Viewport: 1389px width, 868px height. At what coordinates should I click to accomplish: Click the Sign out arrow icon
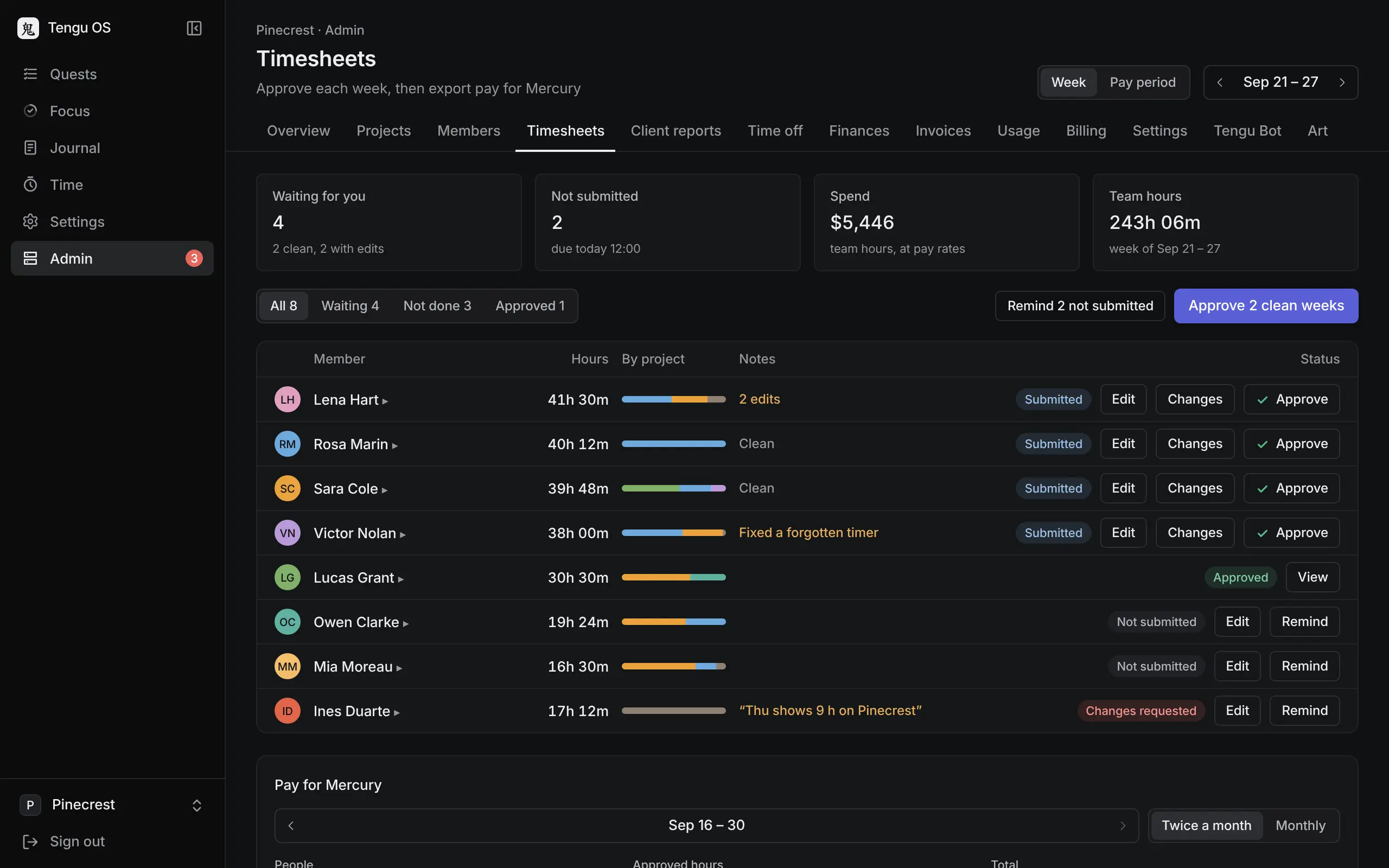pyautogui.click(x=30, y=841)
